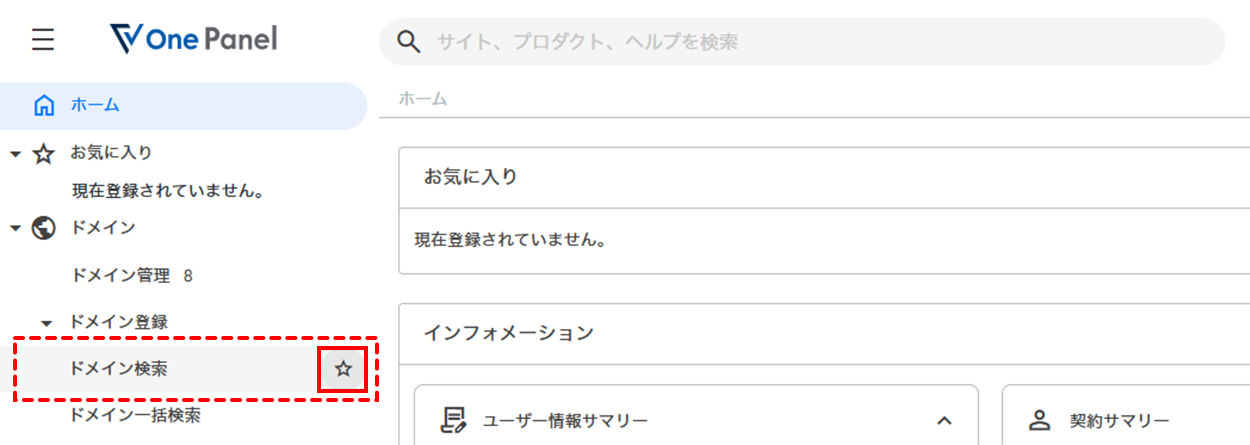
Task: Collapse the ユーザー情報サマリー panel chevron
Action: (x=944, y=420)
